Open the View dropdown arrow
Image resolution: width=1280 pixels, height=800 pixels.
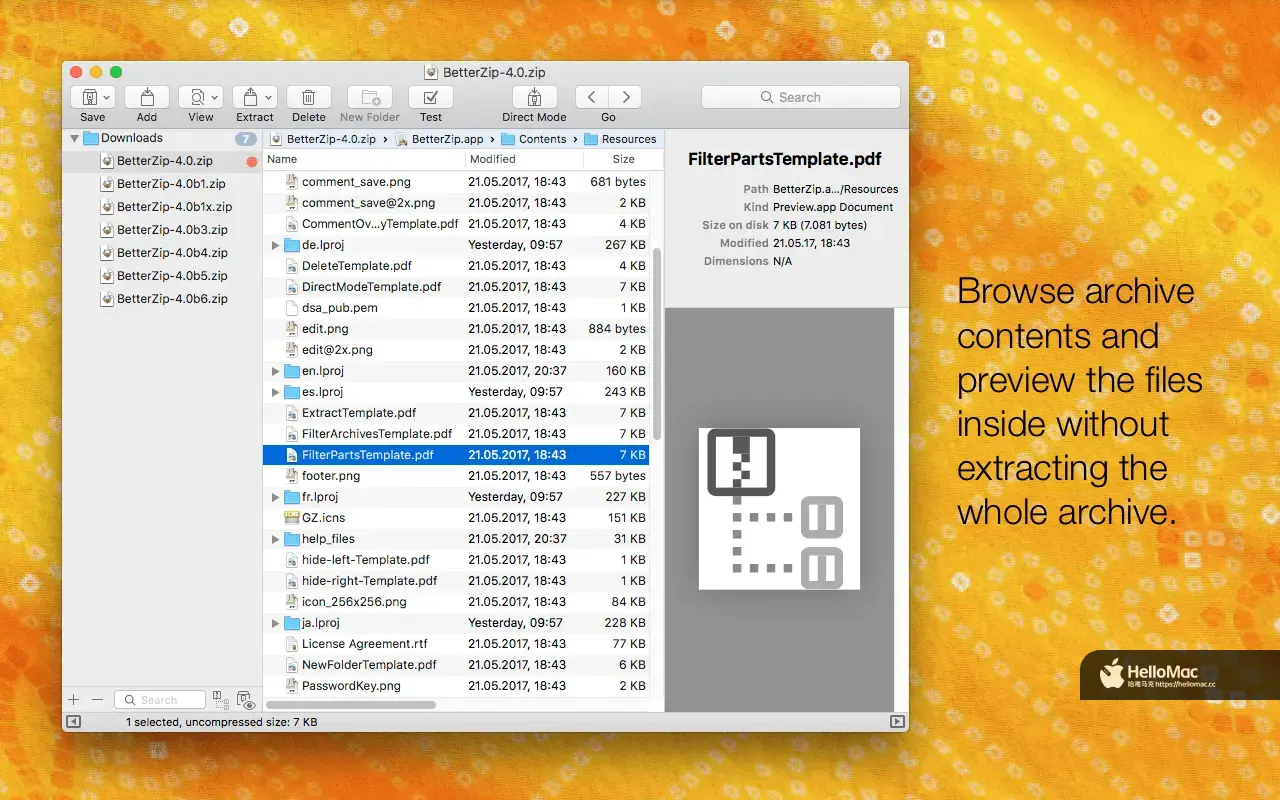215,97
